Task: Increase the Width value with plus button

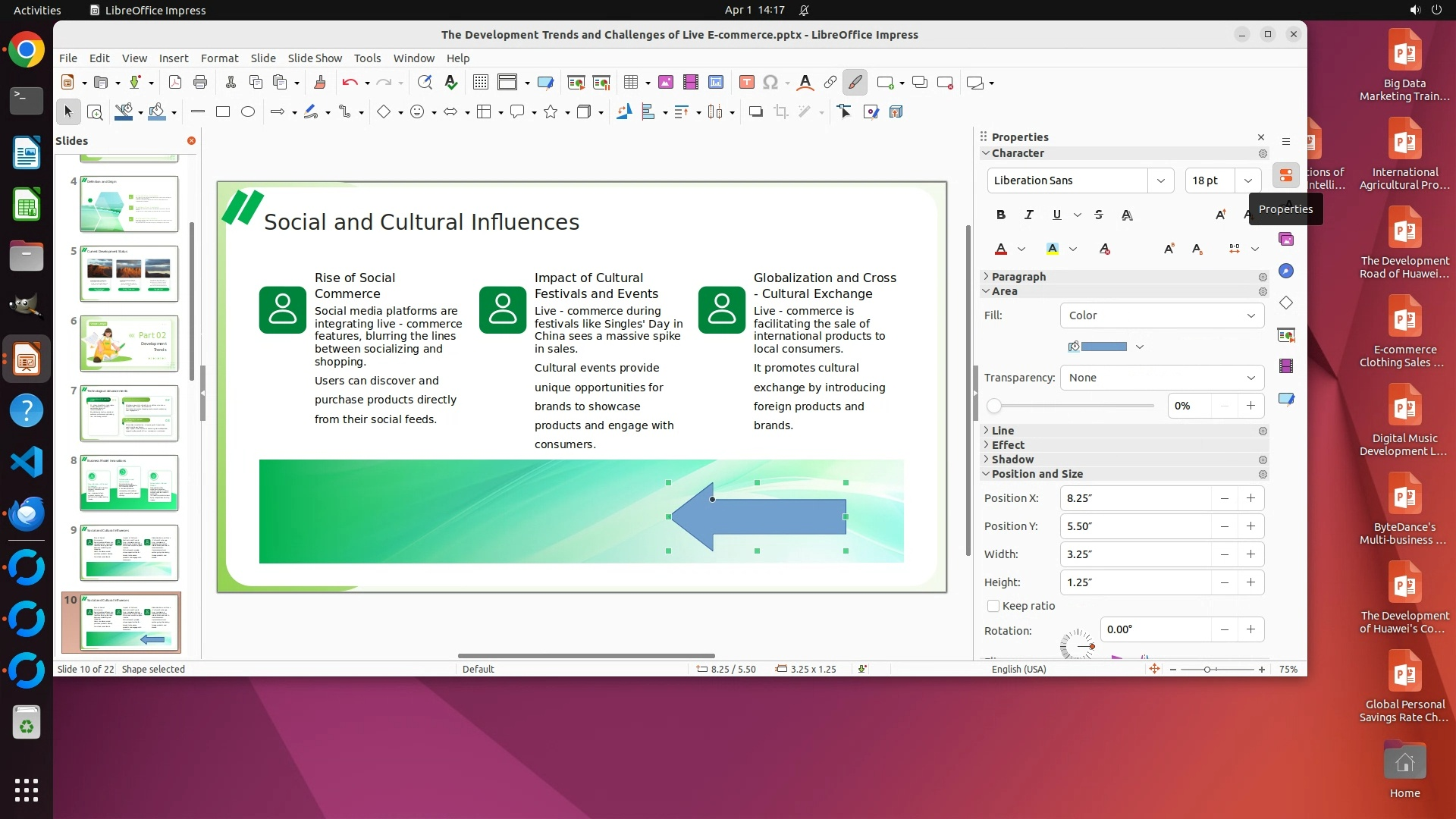Action: [1250, 554]
